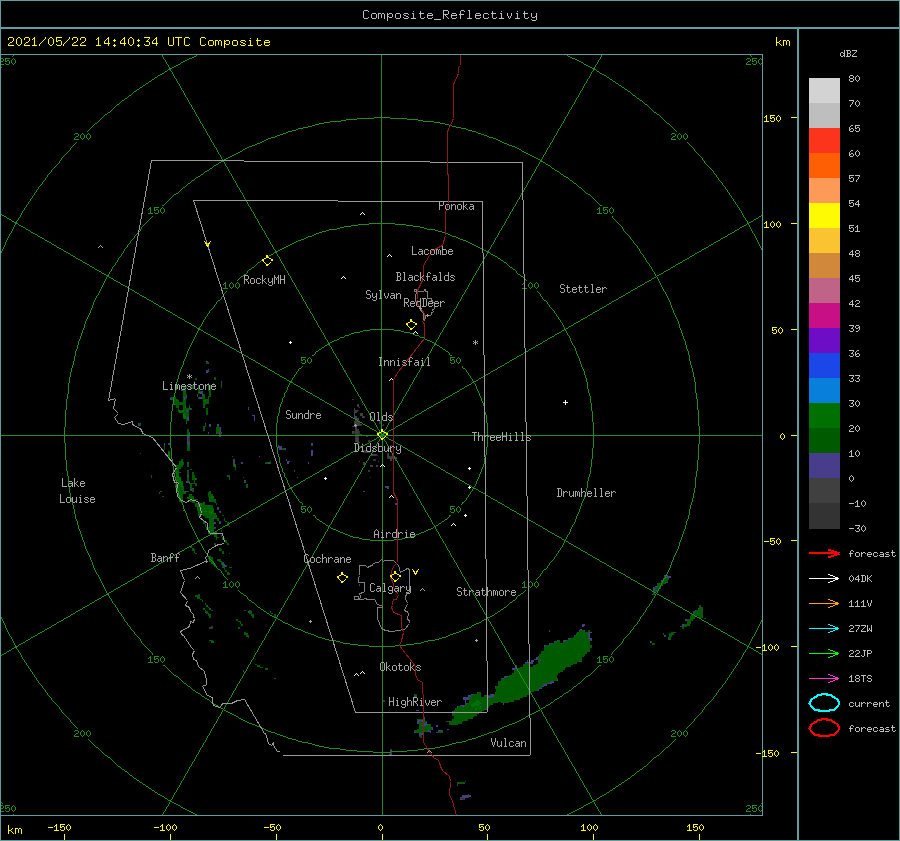Select the cyan 27ZW arrow icon
900x841 pixels.
(x=824, y=629)
